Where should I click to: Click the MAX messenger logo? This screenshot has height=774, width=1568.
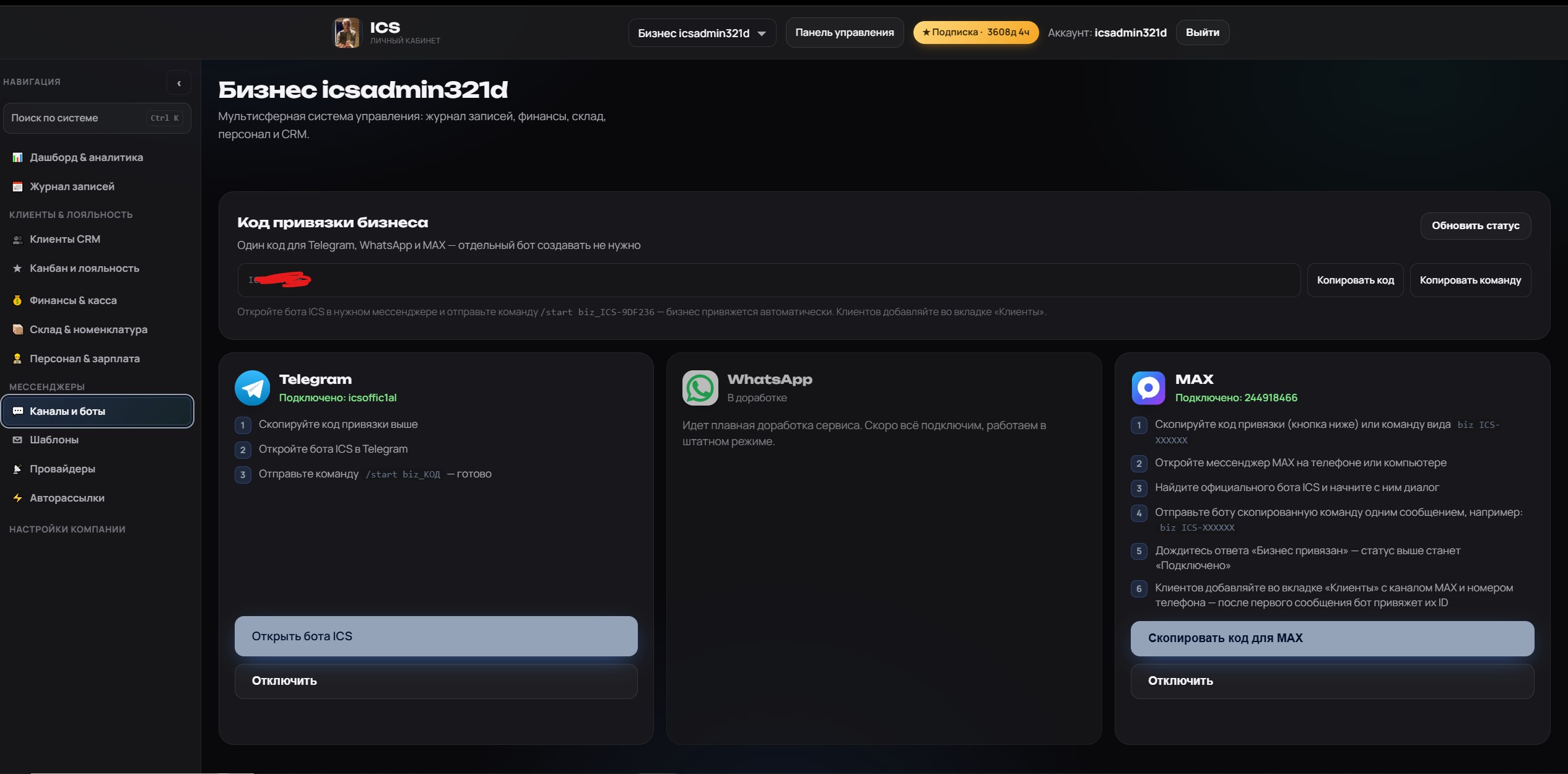[1148, 388]
